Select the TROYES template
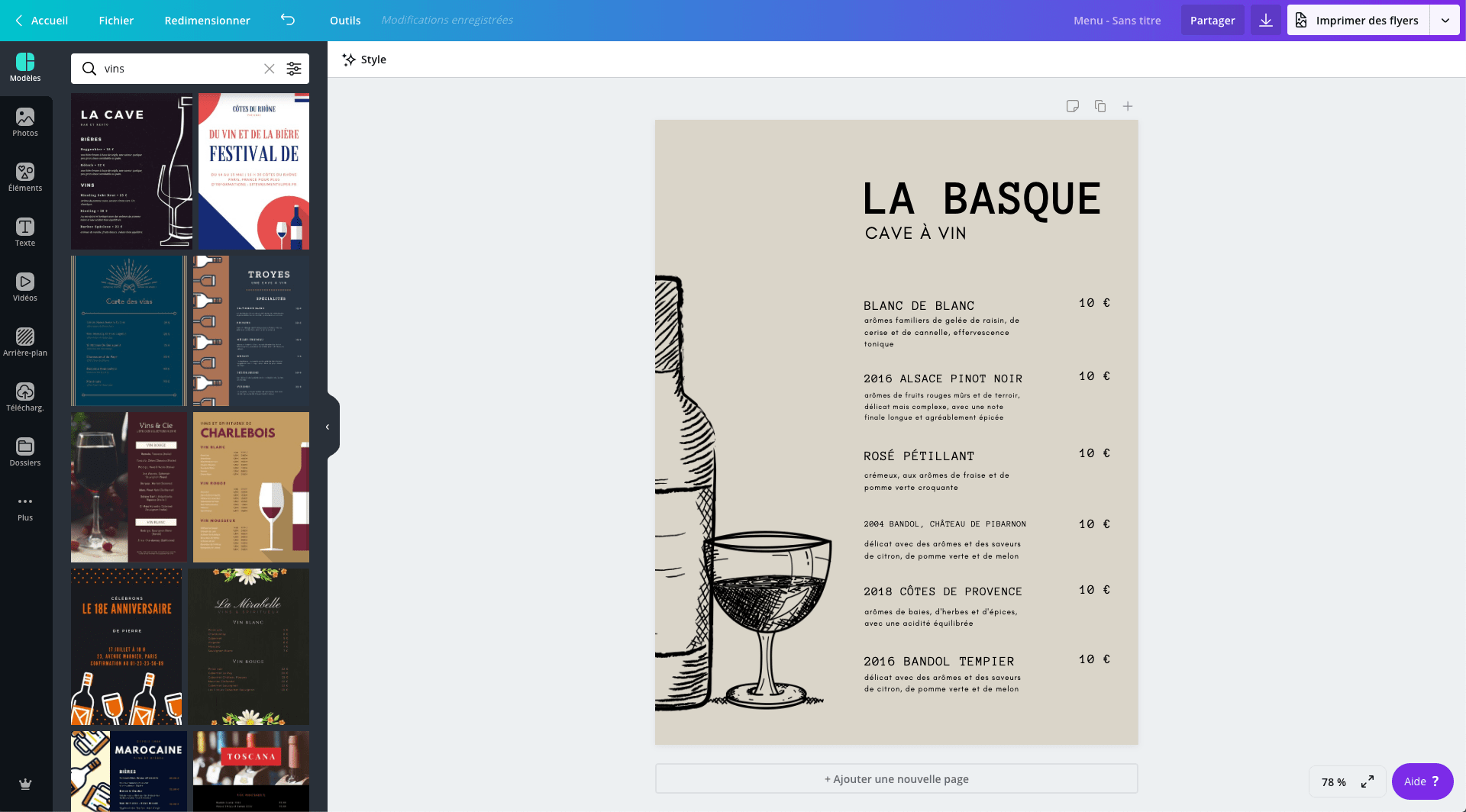This screenshot has height=812, width=1466. pos(251,330)
